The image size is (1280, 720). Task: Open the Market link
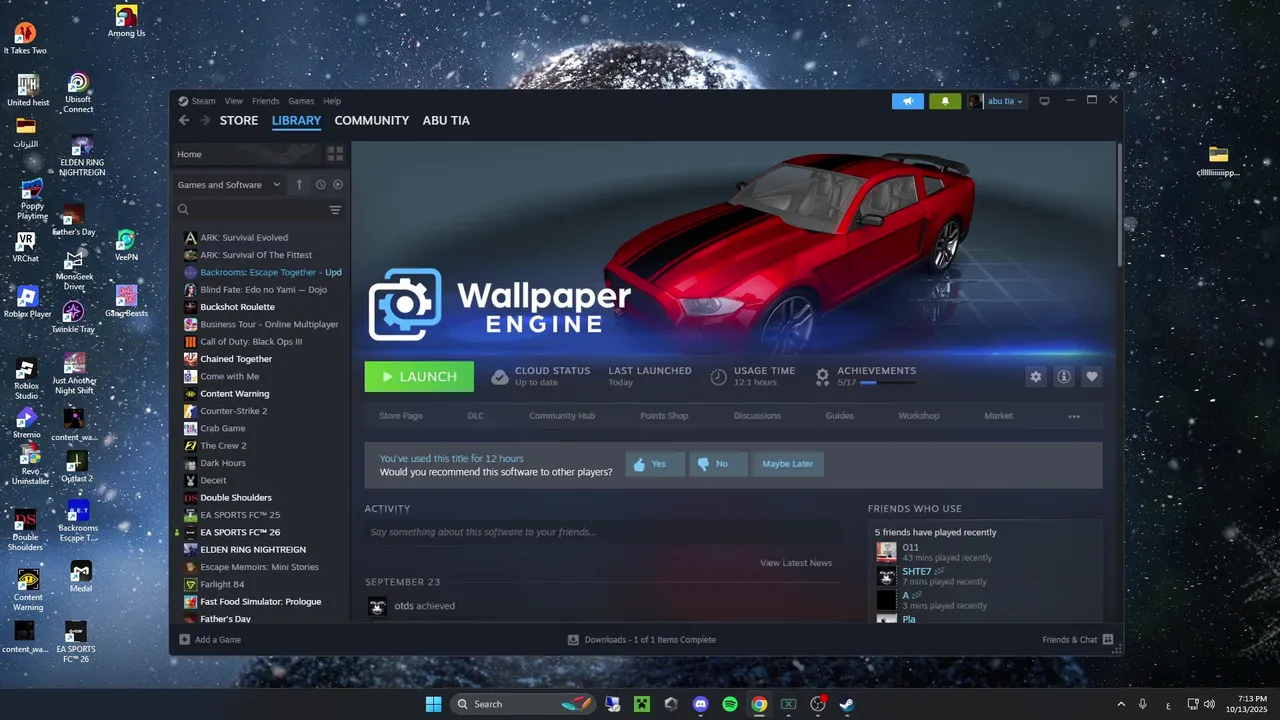coord(998,416)
